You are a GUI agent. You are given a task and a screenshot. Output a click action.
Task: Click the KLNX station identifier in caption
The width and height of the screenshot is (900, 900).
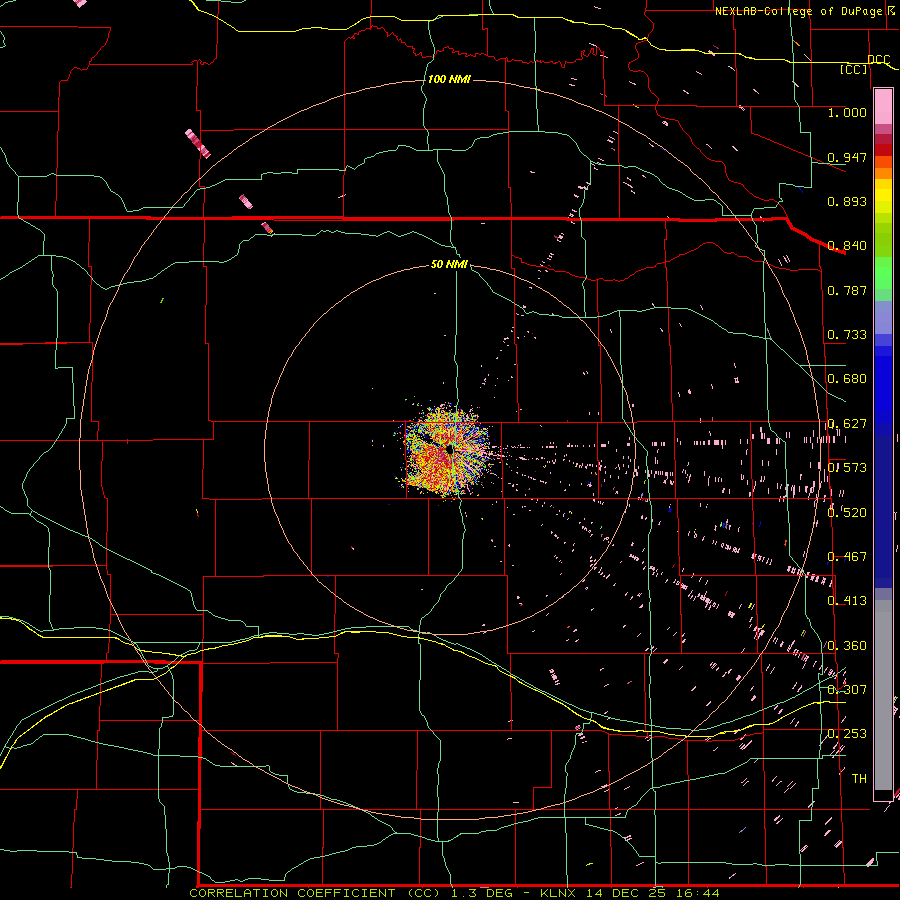click(x=560, y=893)
